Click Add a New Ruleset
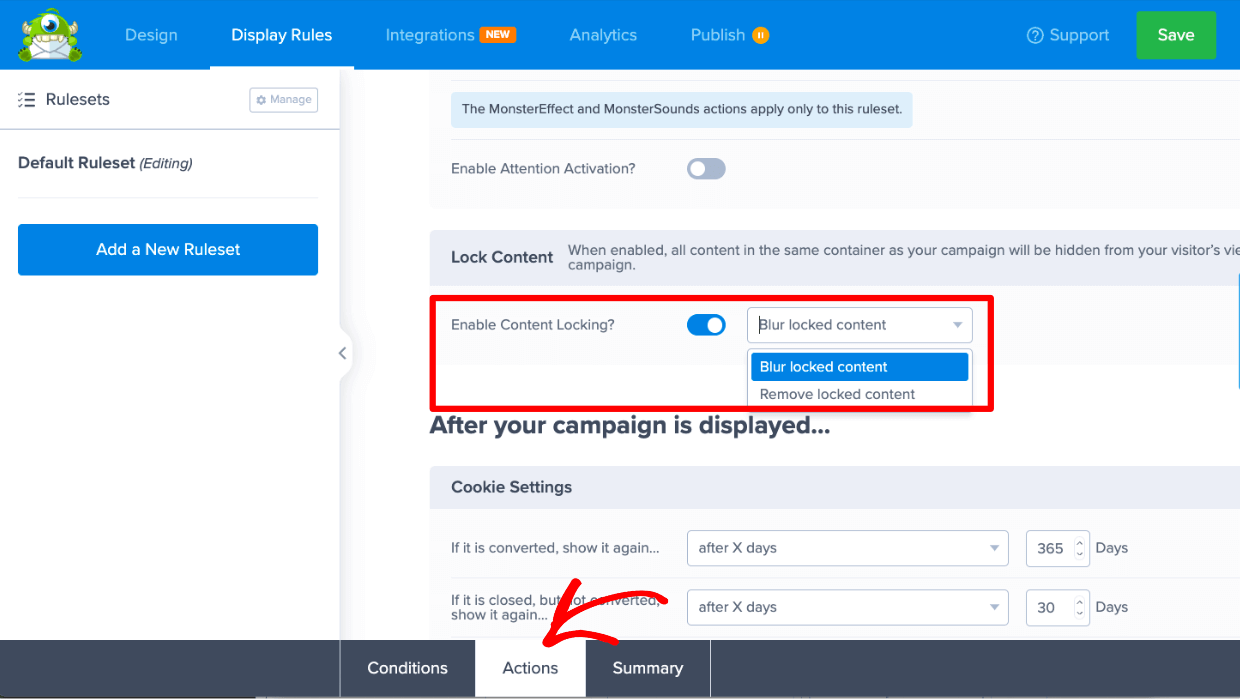 click(167, 249)
